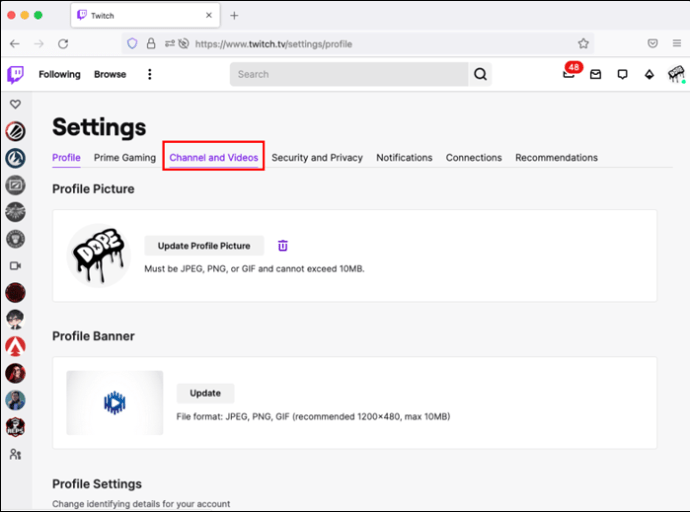Open the red A-logo channel in sidebar
This screenshot has width=690, height=512.
point(15,346)
